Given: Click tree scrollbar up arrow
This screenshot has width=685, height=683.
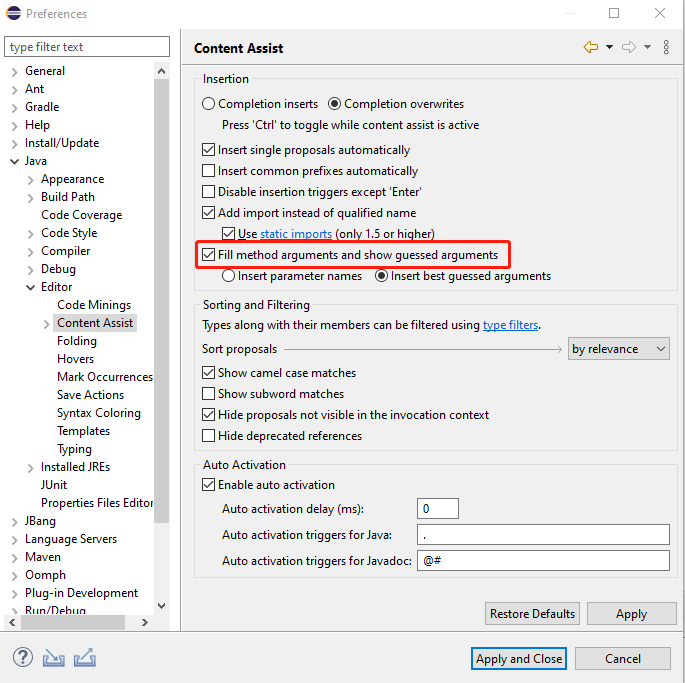Looking at the screenshot, I should tap(161, 71).
